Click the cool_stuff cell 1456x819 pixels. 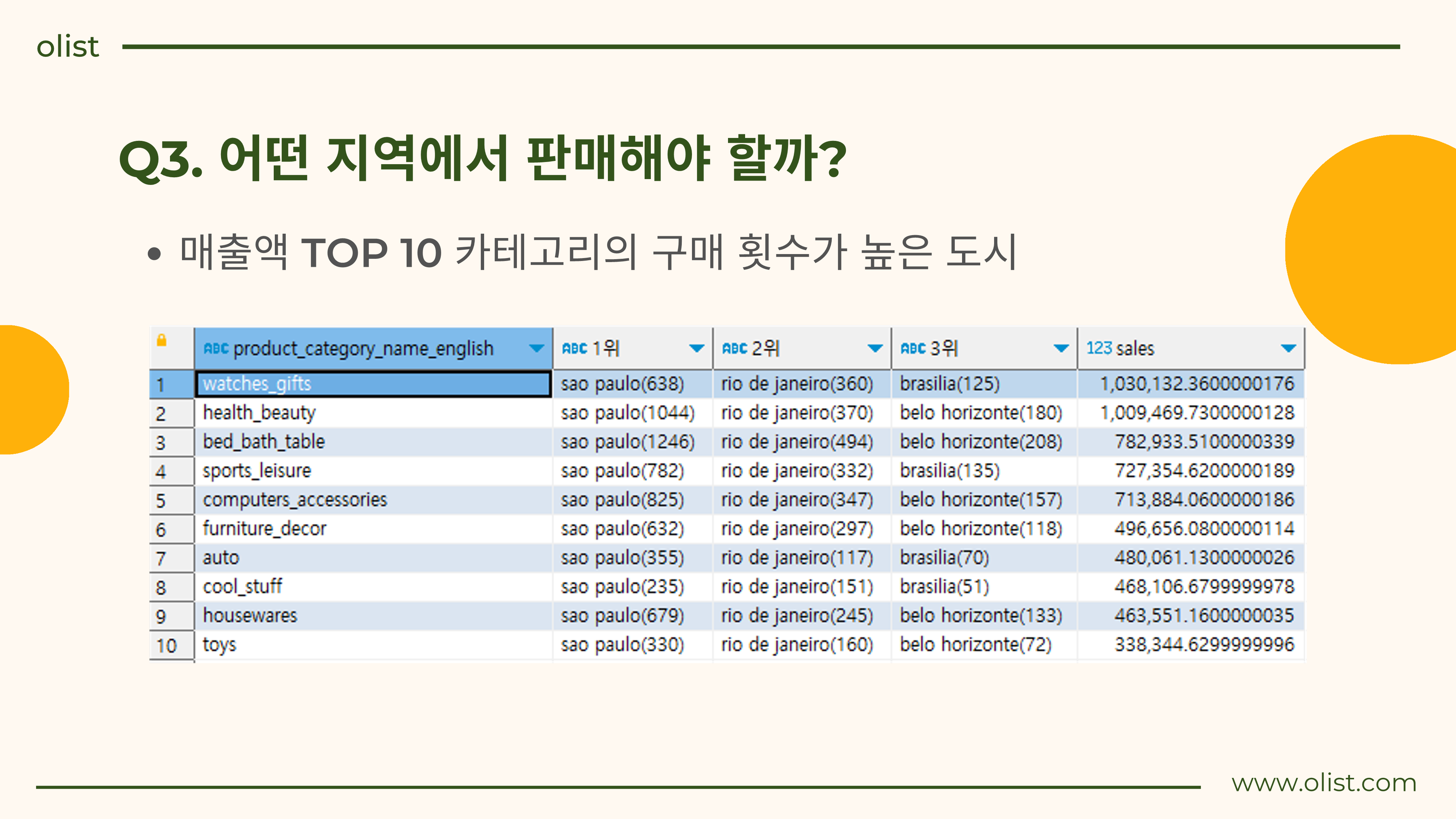click(x=373, y=587)
